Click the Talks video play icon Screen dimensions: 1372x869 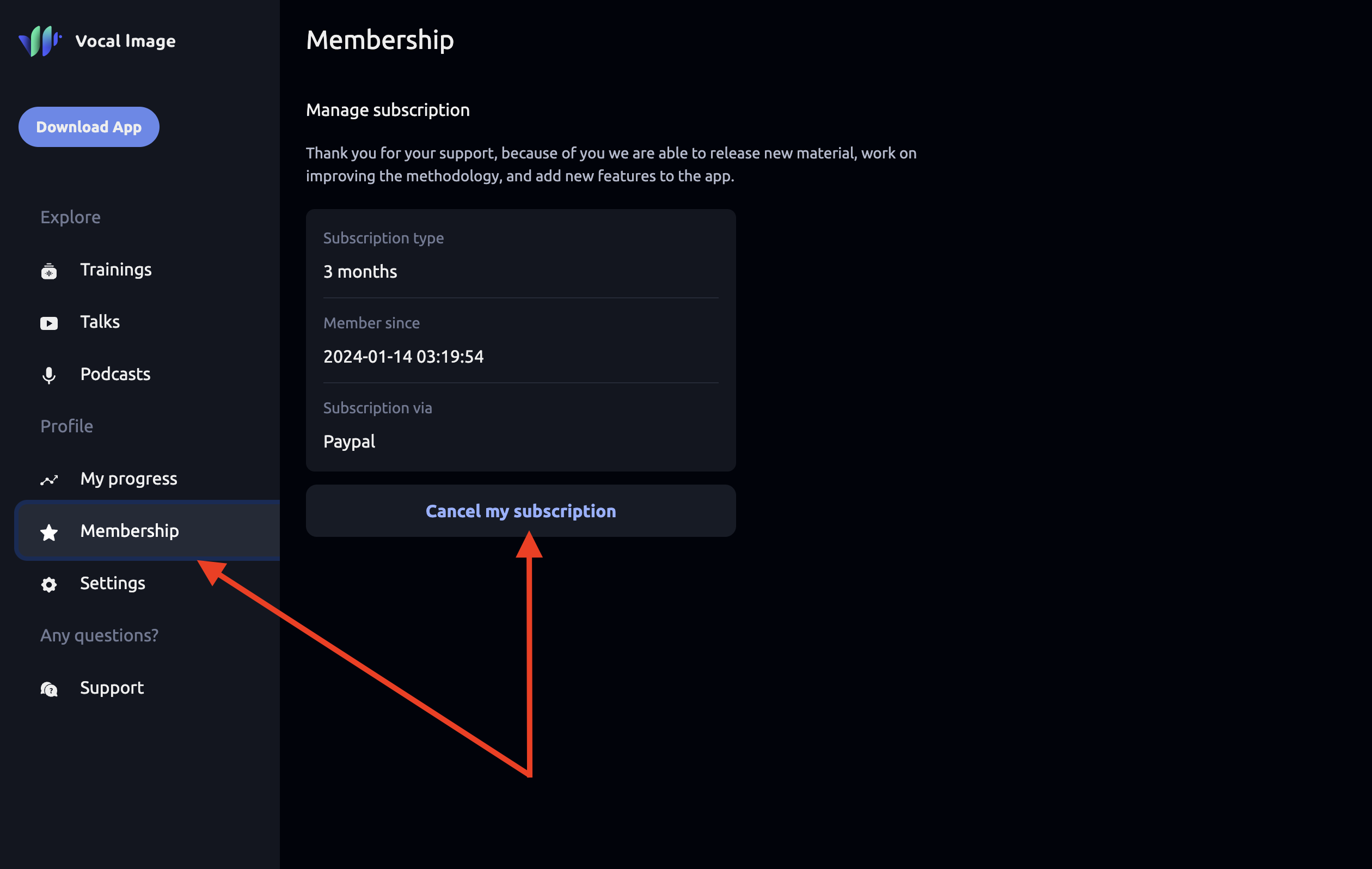49,323
